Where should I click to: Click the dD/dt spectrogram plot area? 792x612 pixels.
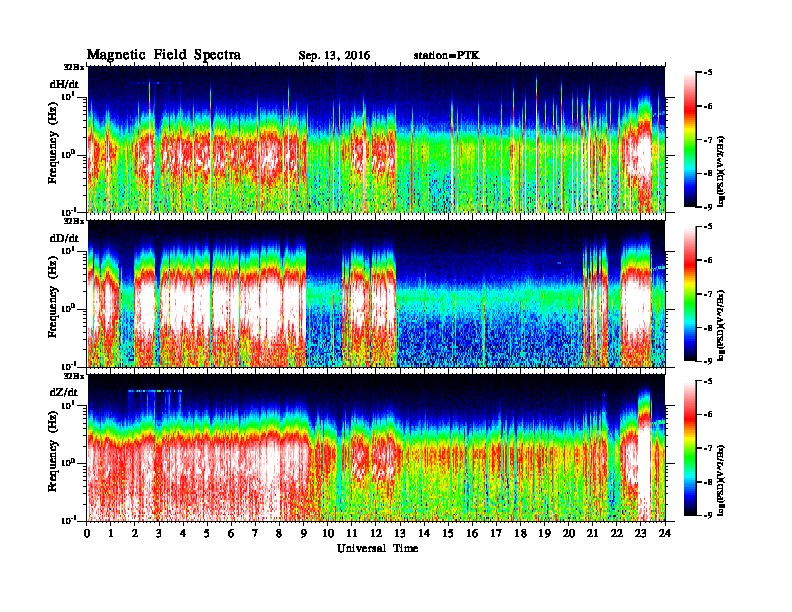click(x=376, y=293)
